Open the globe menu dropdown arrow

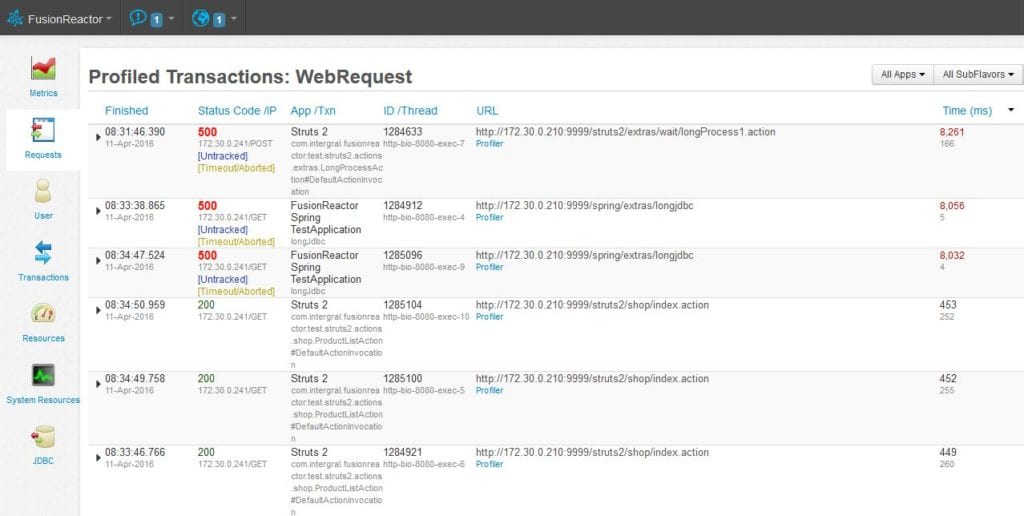pyautogui.click(x=234, y=19)
